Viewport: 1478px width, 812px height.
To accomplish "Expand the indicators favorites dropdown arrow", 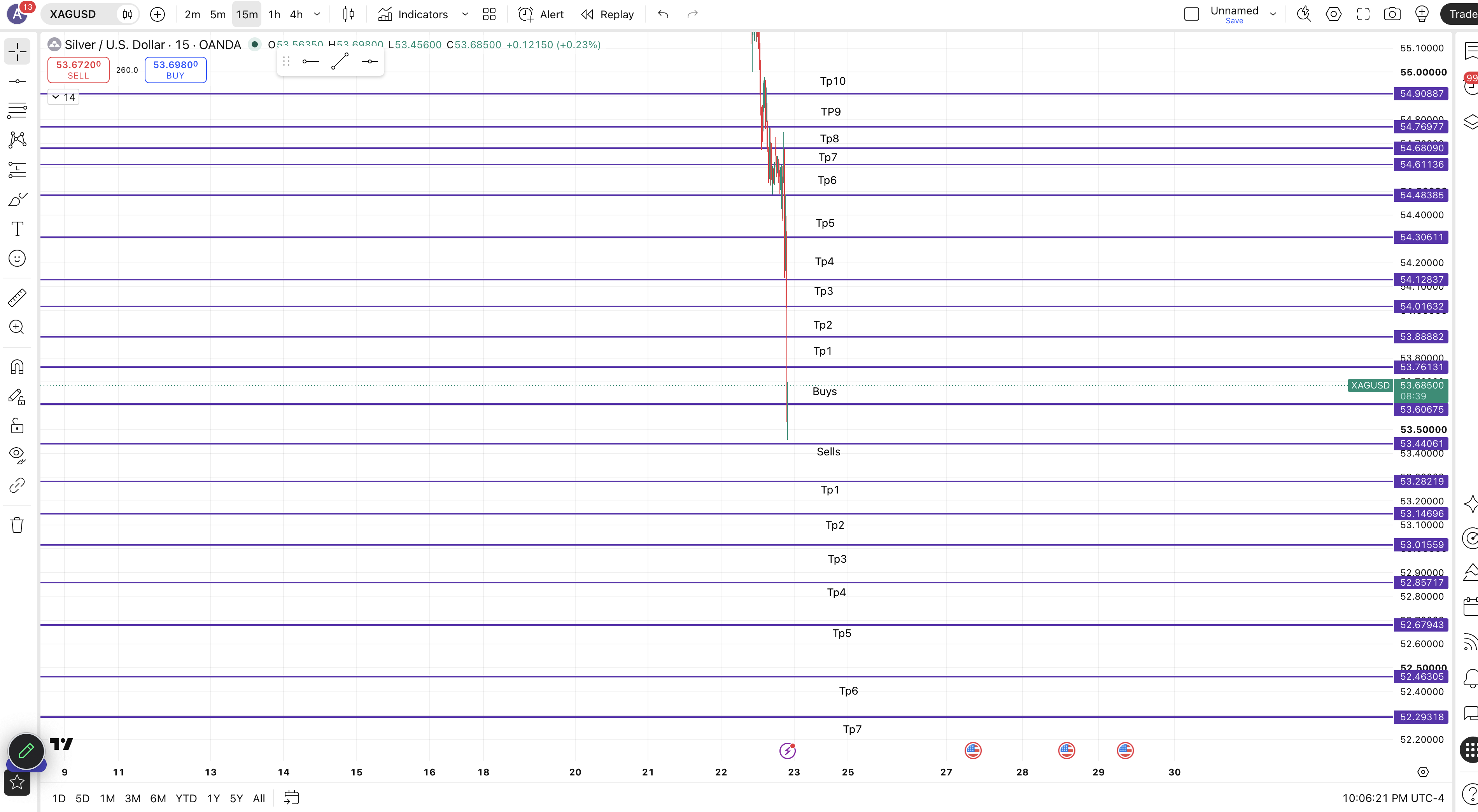I will click(x=465, y=14).
